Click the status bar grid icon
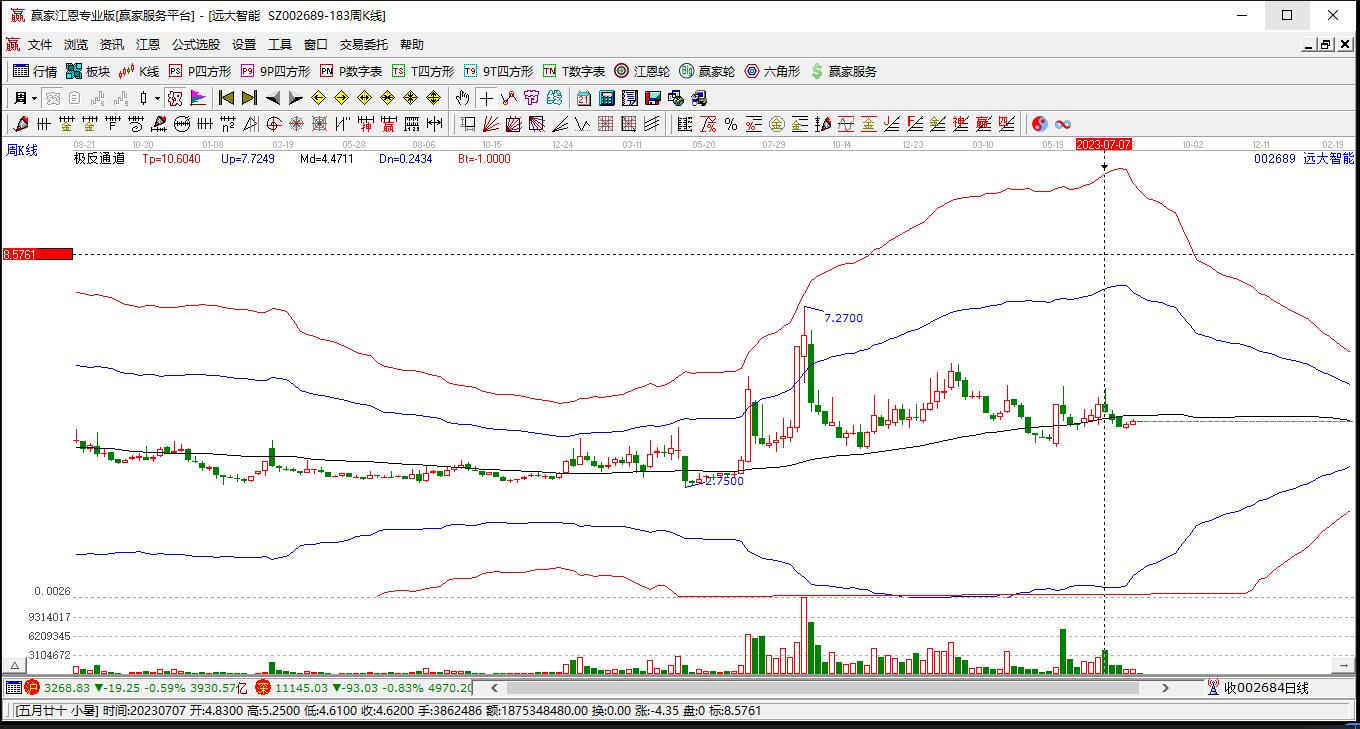 tap(13, 688)
